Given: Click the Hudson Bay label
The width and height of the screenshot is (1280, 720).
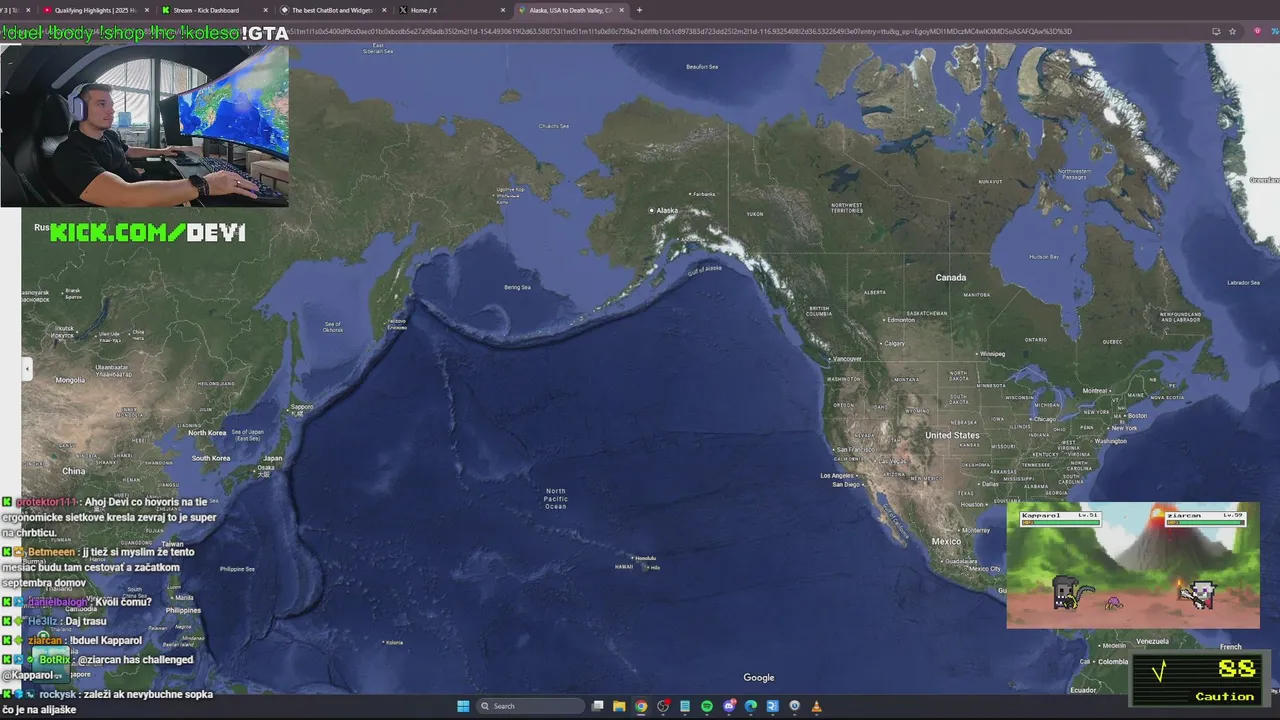Looking at the screenshot, I should (x=1043, y=257).
